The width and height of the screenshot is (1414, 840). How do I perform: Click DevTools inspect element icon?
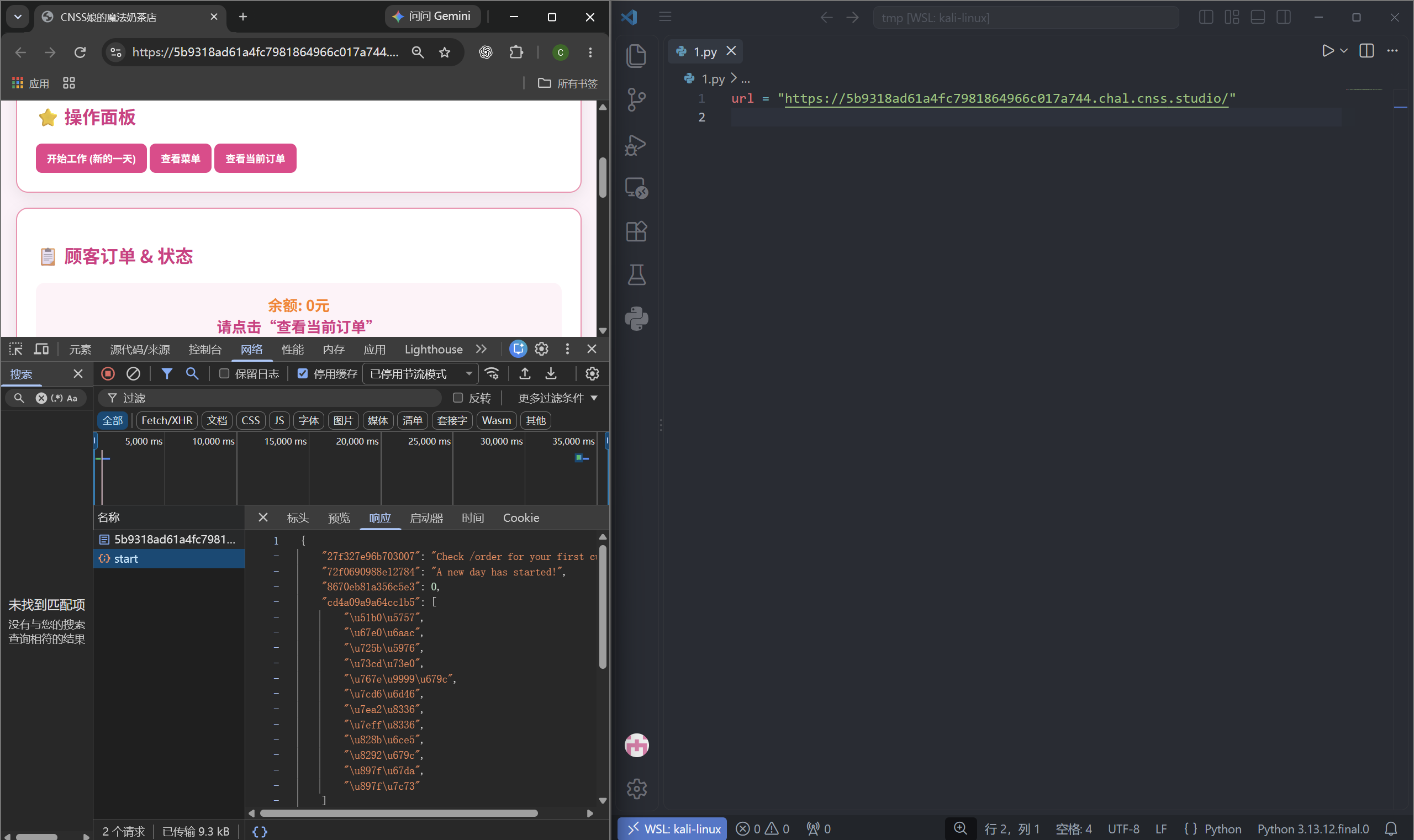click(16, 349)
